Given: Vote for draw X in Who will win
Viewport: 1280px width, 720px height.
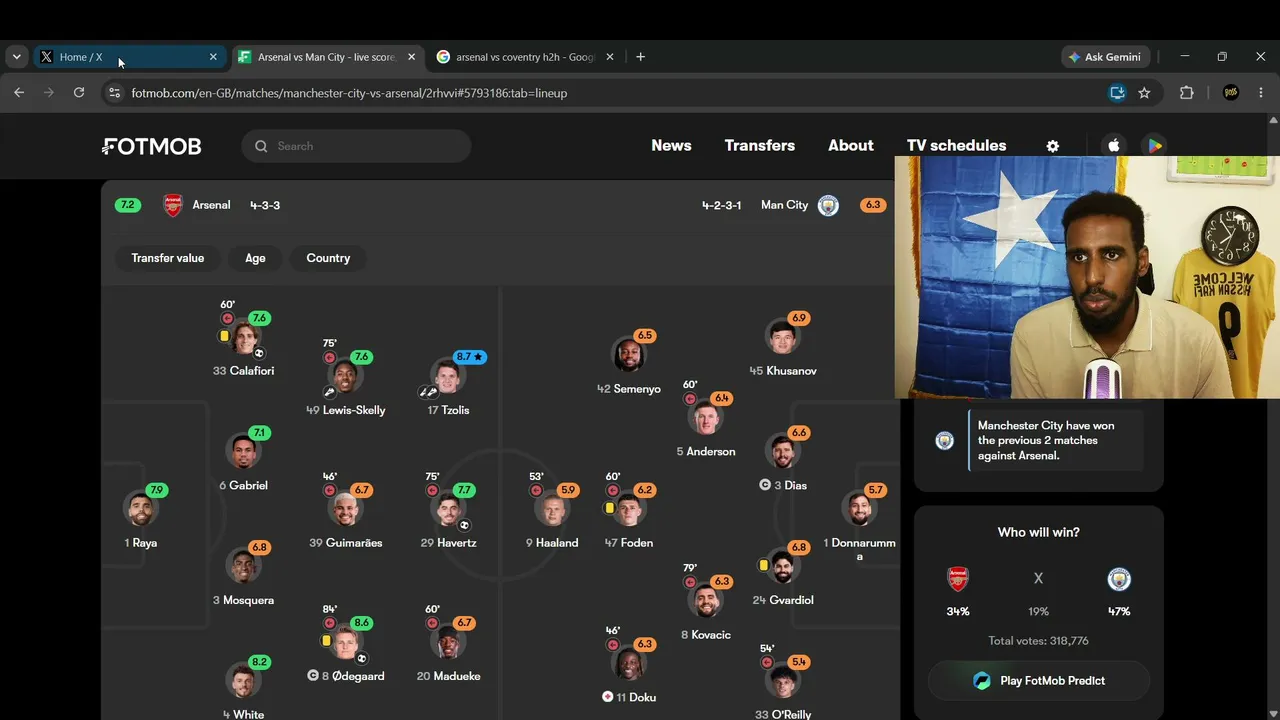Looking at the screenshot, I should pyautogui.click(x=1038, y=579).
